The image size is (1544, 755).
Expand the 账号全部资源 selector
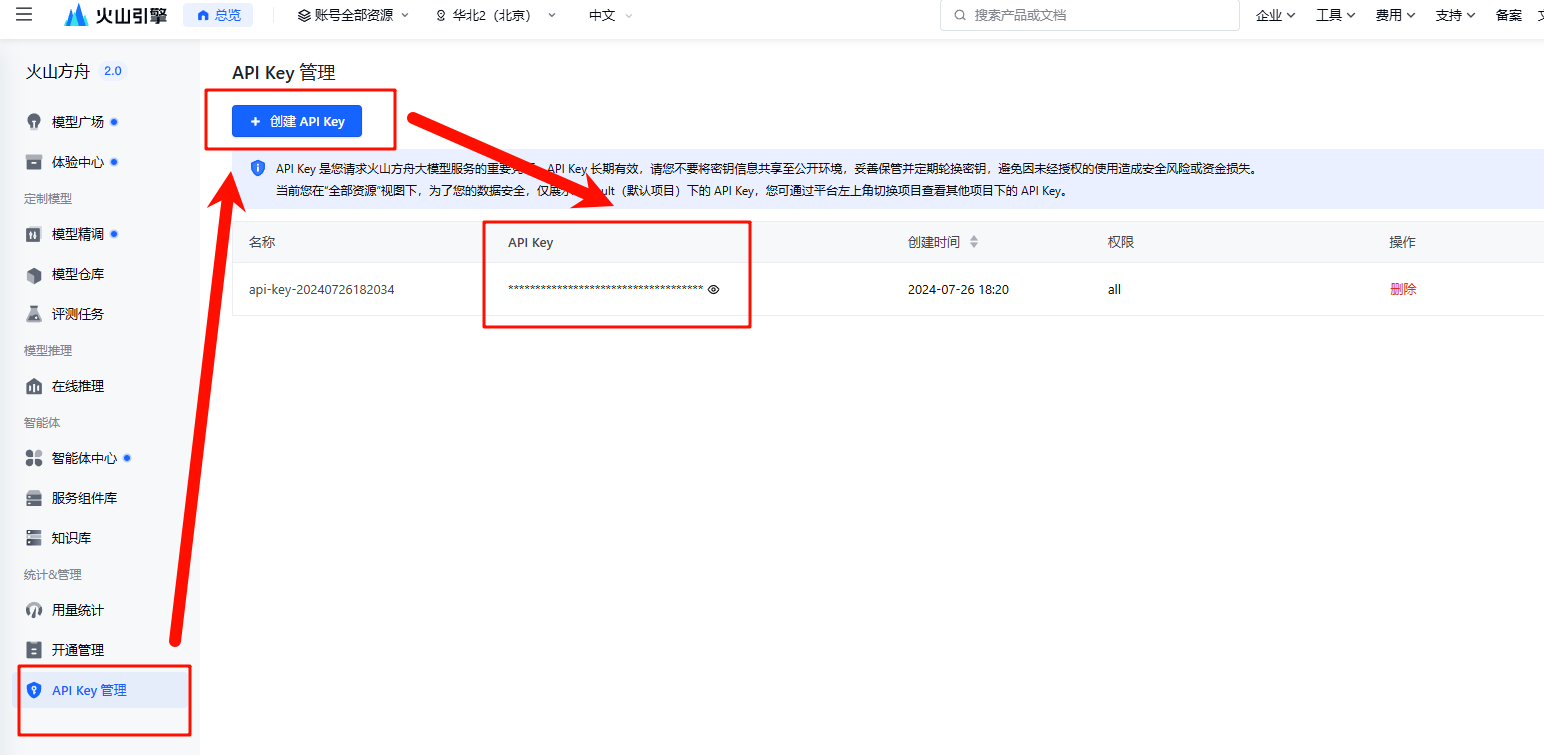tap(352, 15)
